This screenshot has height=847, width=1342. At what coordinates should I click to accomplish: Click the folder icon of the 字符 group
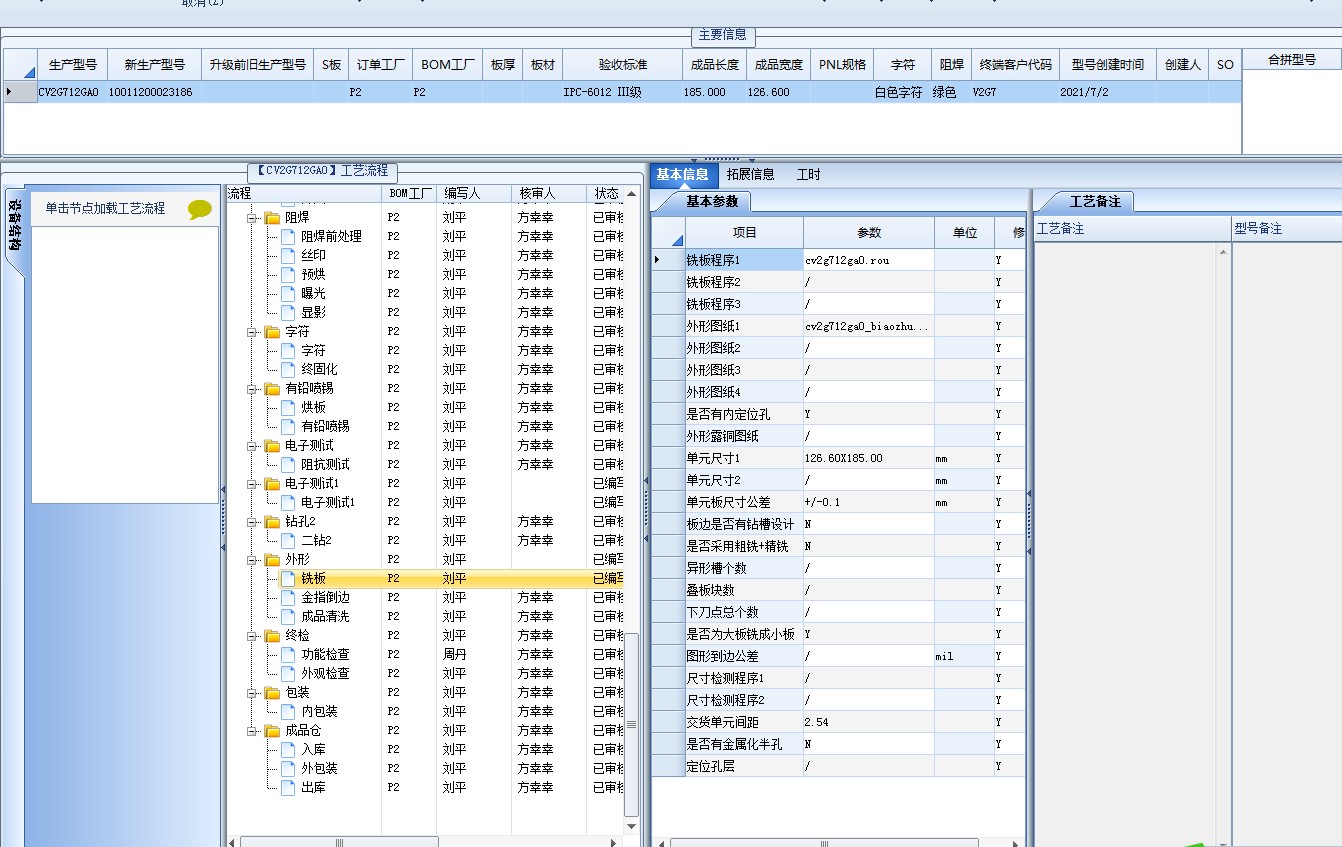click(272, 331)
